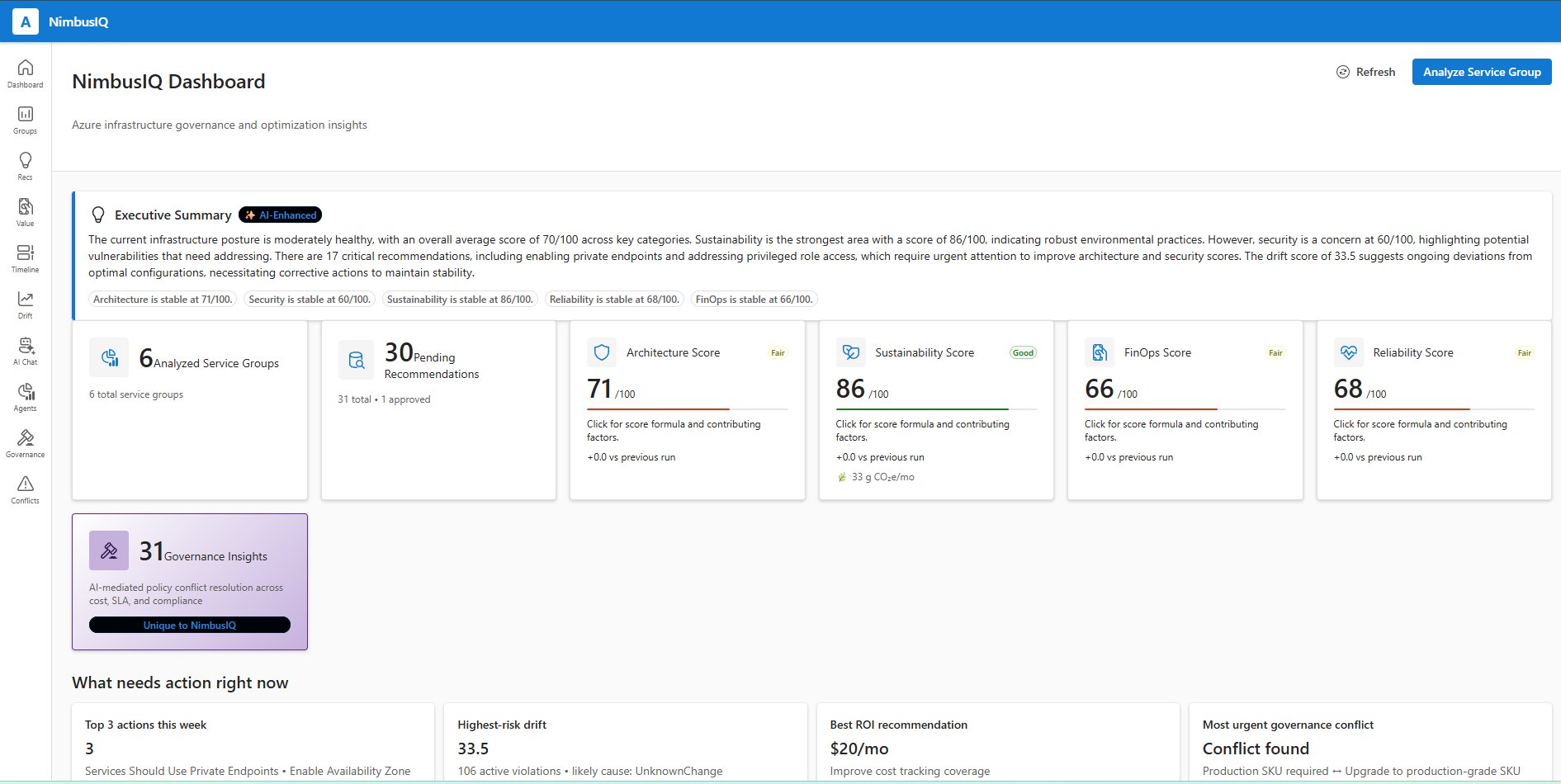Click the 30 Pending Recommendations card
1561x784 pixels.
(x=438, y=409)
